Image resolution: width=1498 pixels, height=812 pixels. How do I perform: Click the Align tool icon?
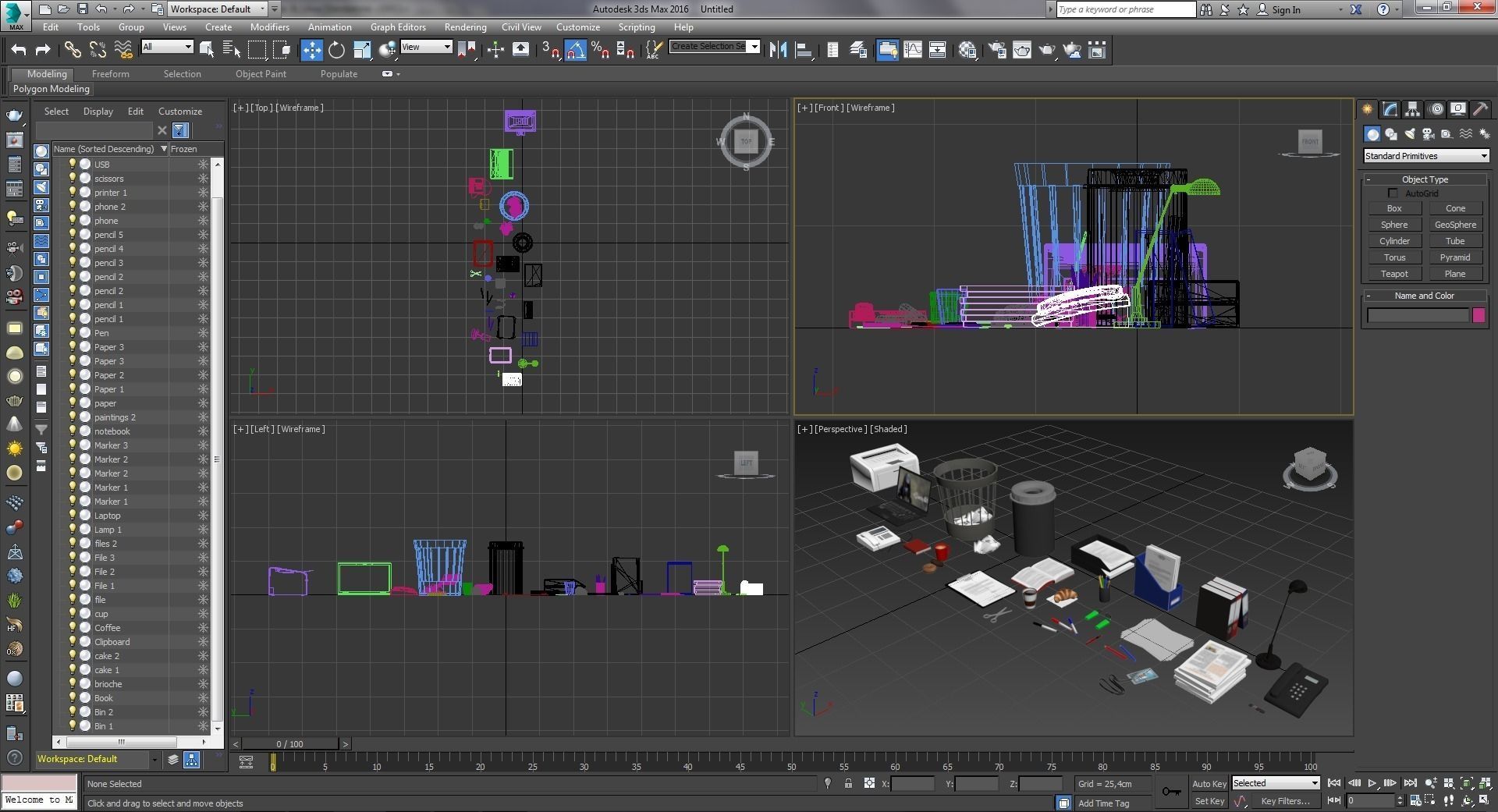tap(803, 50)
